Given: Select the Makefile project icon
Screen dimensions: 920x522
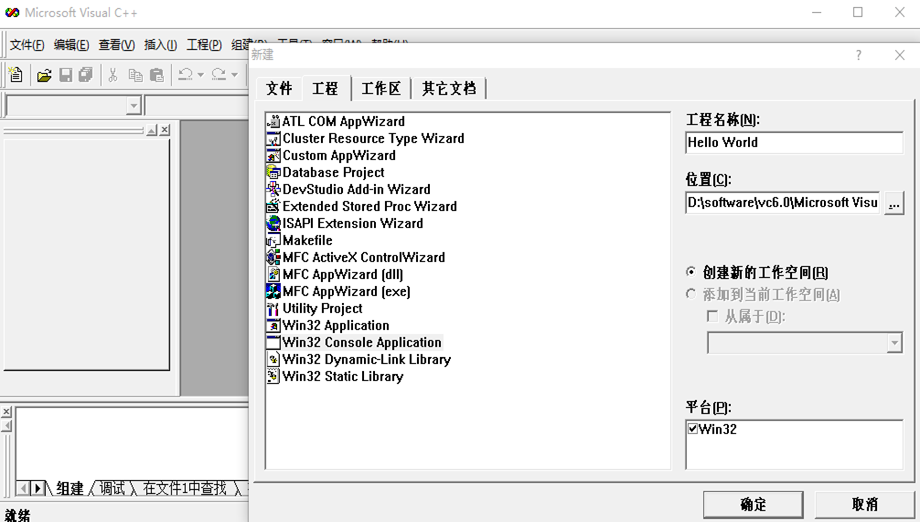Looking at the screenshot, I should pyautogui.click(x=273, y=240).
